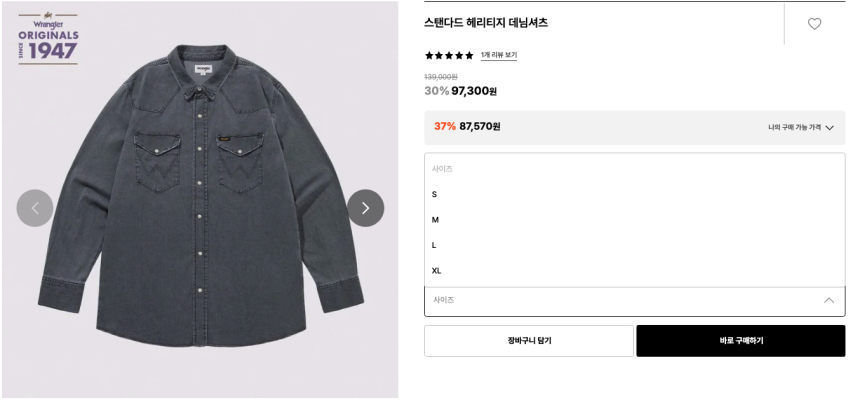848x400 pixels.
Task: Click the 30% 97,300원 sale price
Action: [461, 91]
